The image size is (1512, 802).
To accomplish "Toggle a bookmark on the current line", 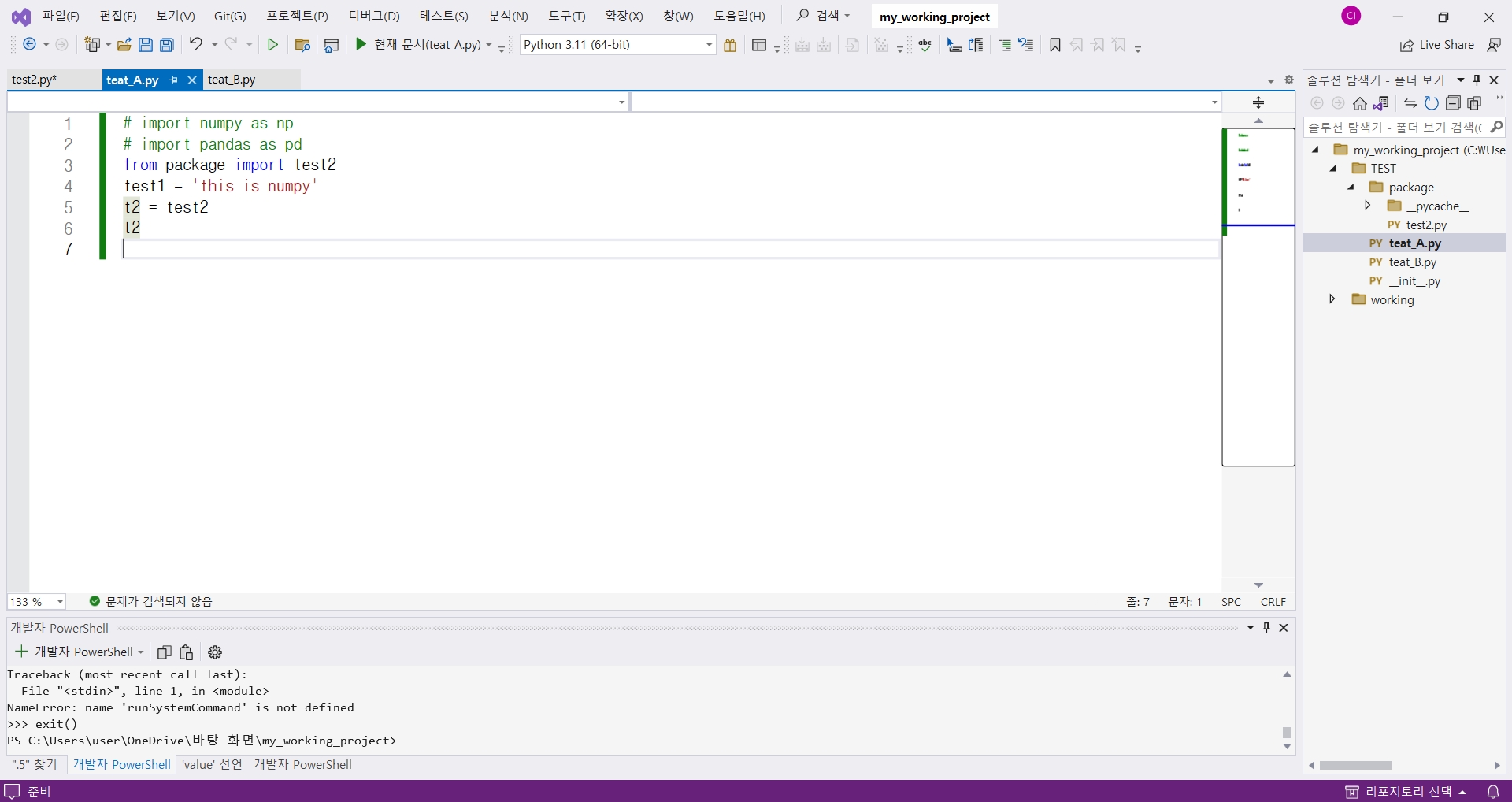I will pyautogui.click(x=1054, y=45).
